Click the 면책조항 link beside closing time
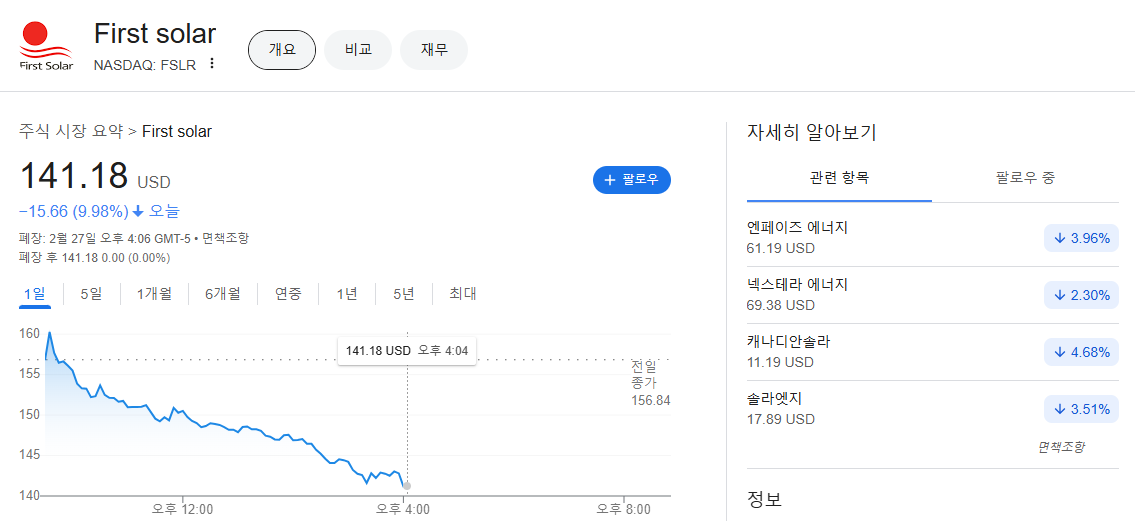Viewport: 1135px width, 521px height. tap(227, 238)
